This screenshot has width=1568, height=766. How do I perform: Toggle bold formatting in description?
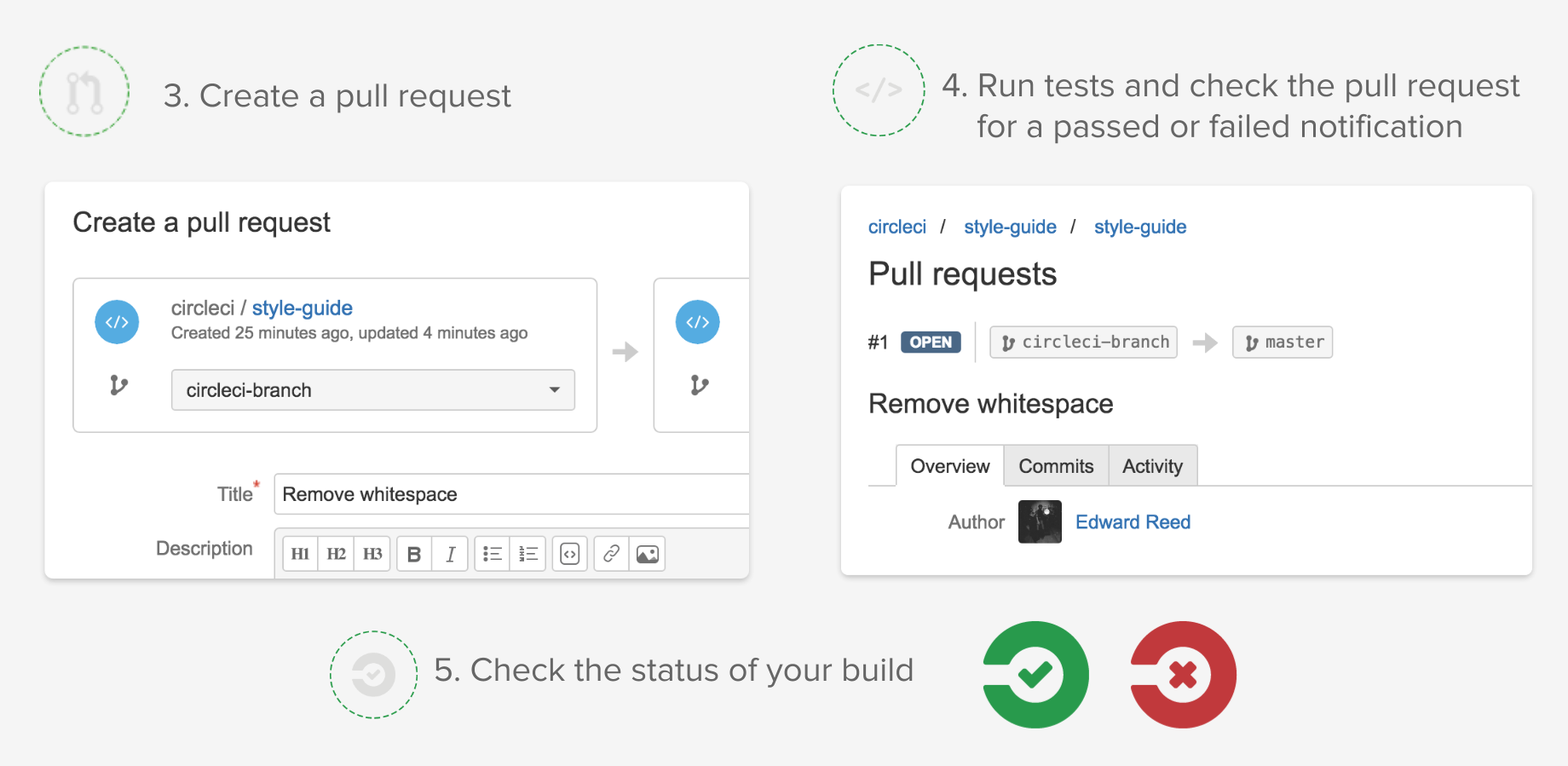click(x=414, y=554)
